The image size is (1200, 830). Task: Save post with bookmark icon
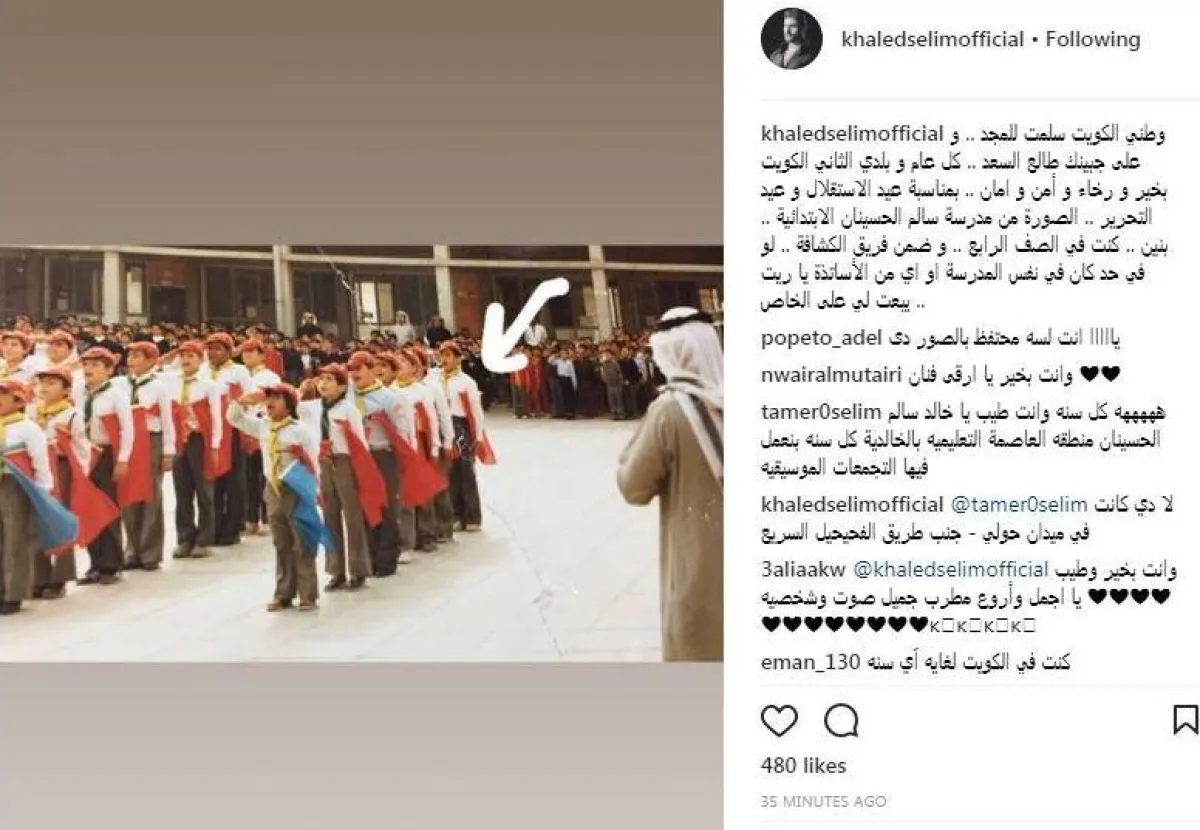click(1184, 720)
